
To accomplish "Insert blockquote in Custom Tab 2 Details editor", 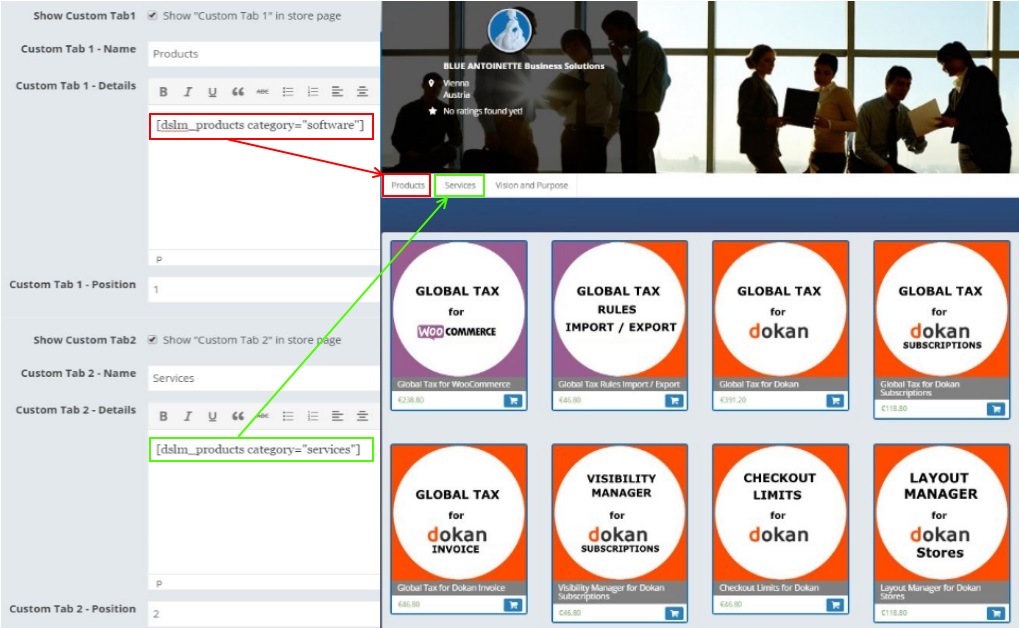I will click(238, 416).
